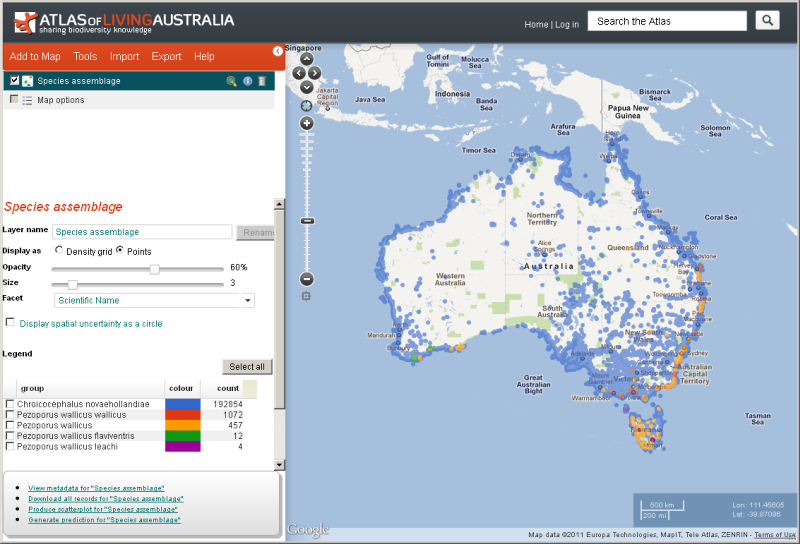Image resolution: width=800 pixels, height=544 pixels.
Task: Open Download all records for Species assemblage
Action: click(105, 498)
